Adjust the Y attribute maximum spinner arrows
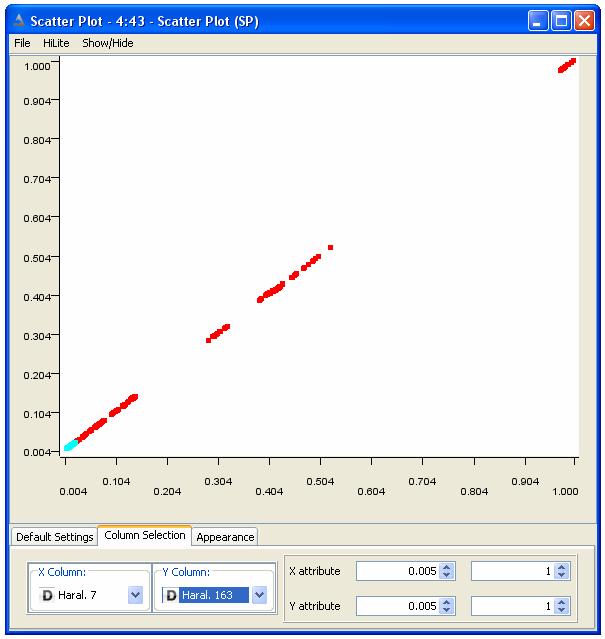This screenshot has width=605, height=639. pyautogui.click(x=561, y=606)
